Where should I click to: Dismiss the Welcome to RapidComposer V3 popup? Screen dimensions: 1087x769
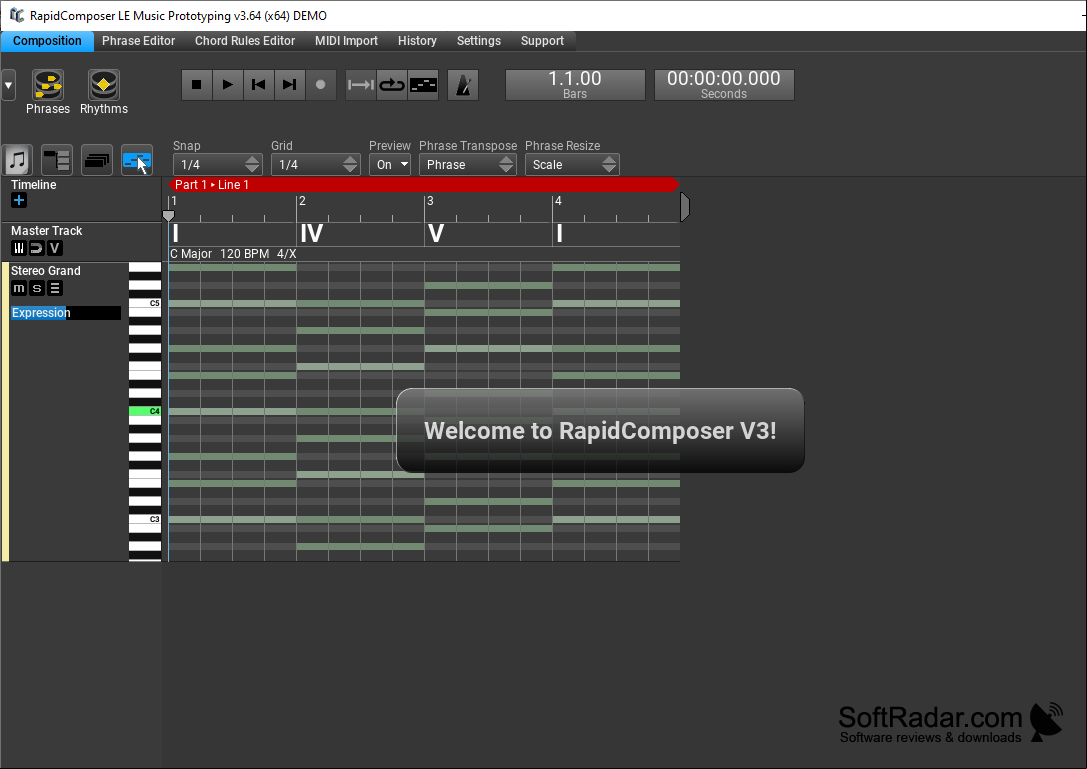tap(600, 431)
